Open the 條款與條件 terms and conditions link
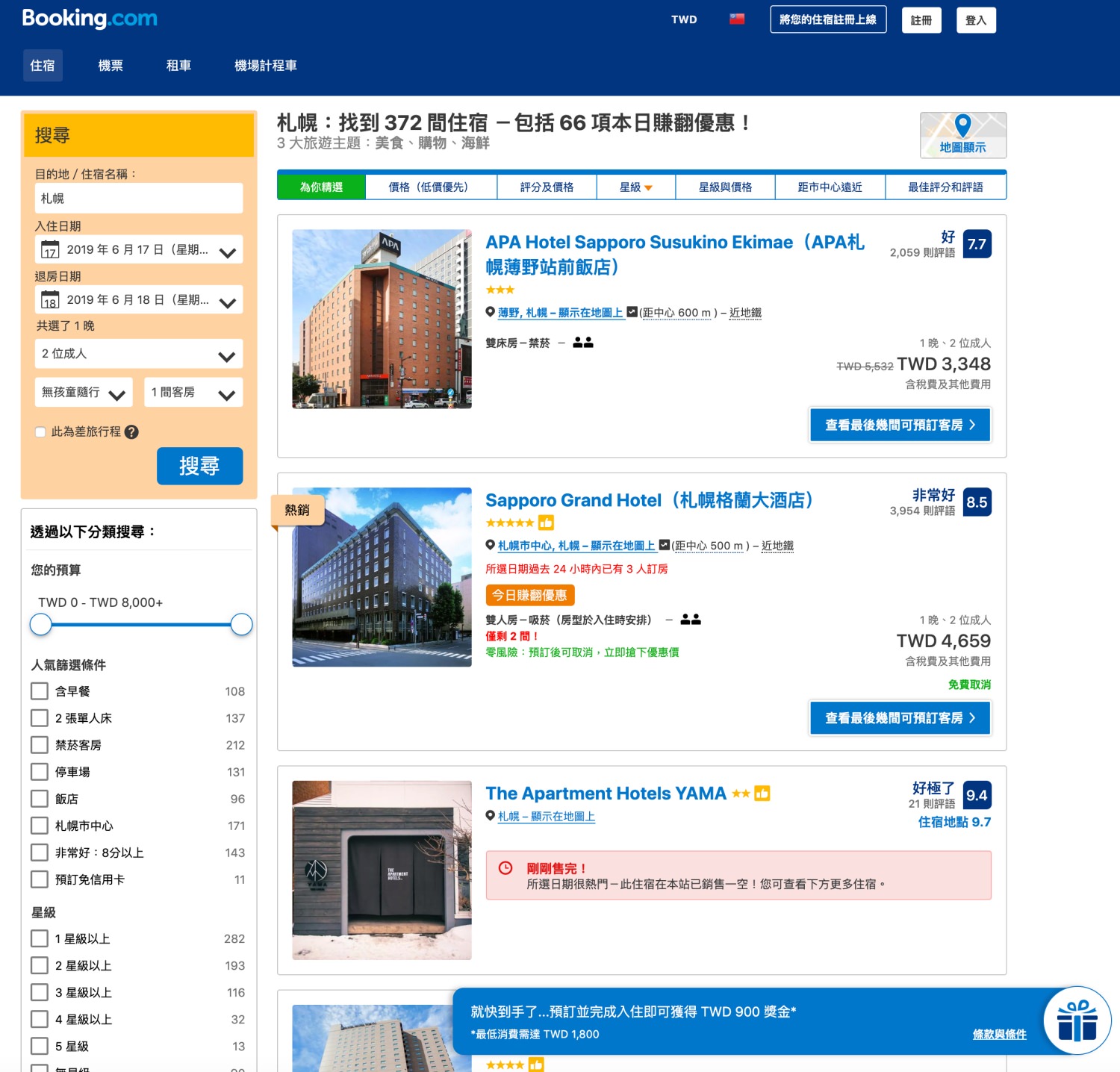Viewport: 1120px width, 1072px height. 1000,1034
